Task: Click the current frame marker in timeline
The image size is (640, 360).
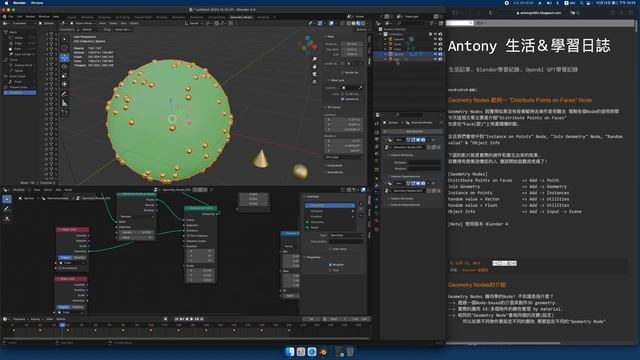Action: click(x=62, y=325)
